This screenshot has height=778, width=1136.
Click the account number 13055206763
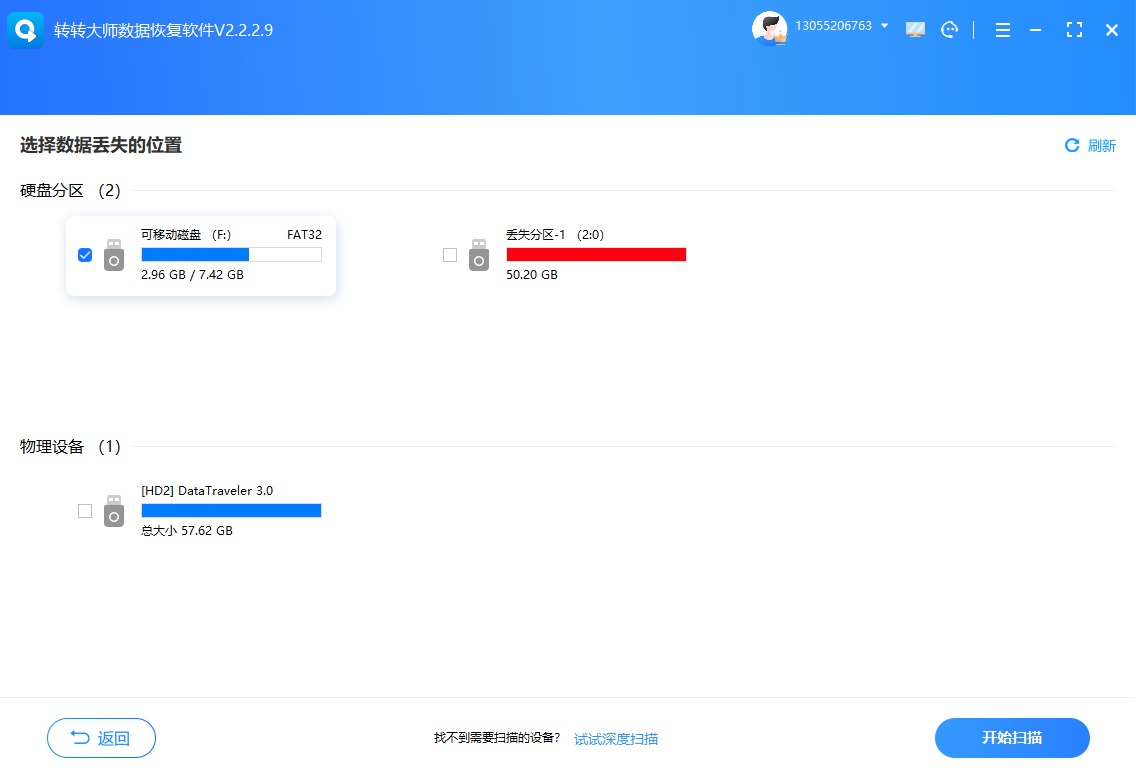(833, 26)
